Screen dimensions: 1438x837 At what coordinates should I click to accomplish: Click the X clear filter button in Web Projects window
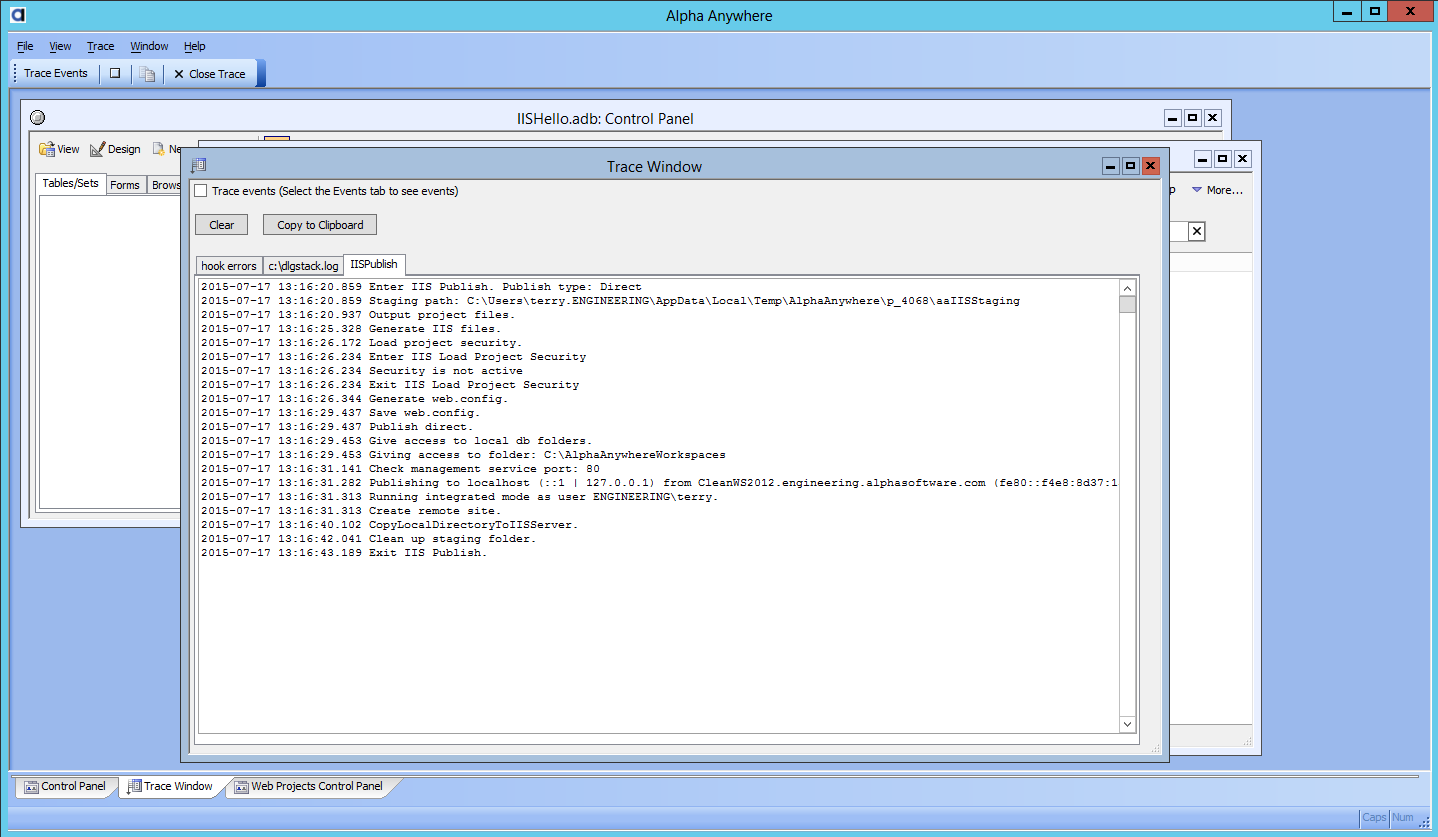pos(1197,232)
